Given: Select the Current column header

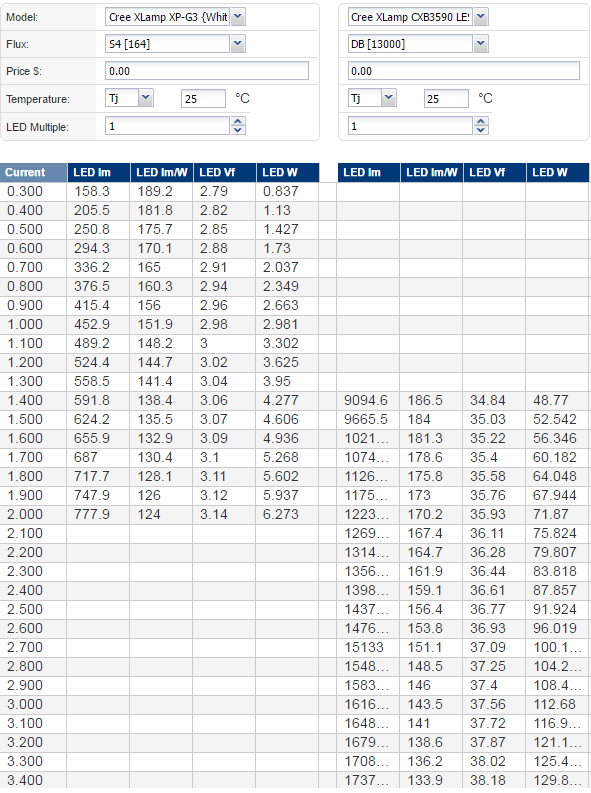Looking at the screenshot, I should [33, 172].
